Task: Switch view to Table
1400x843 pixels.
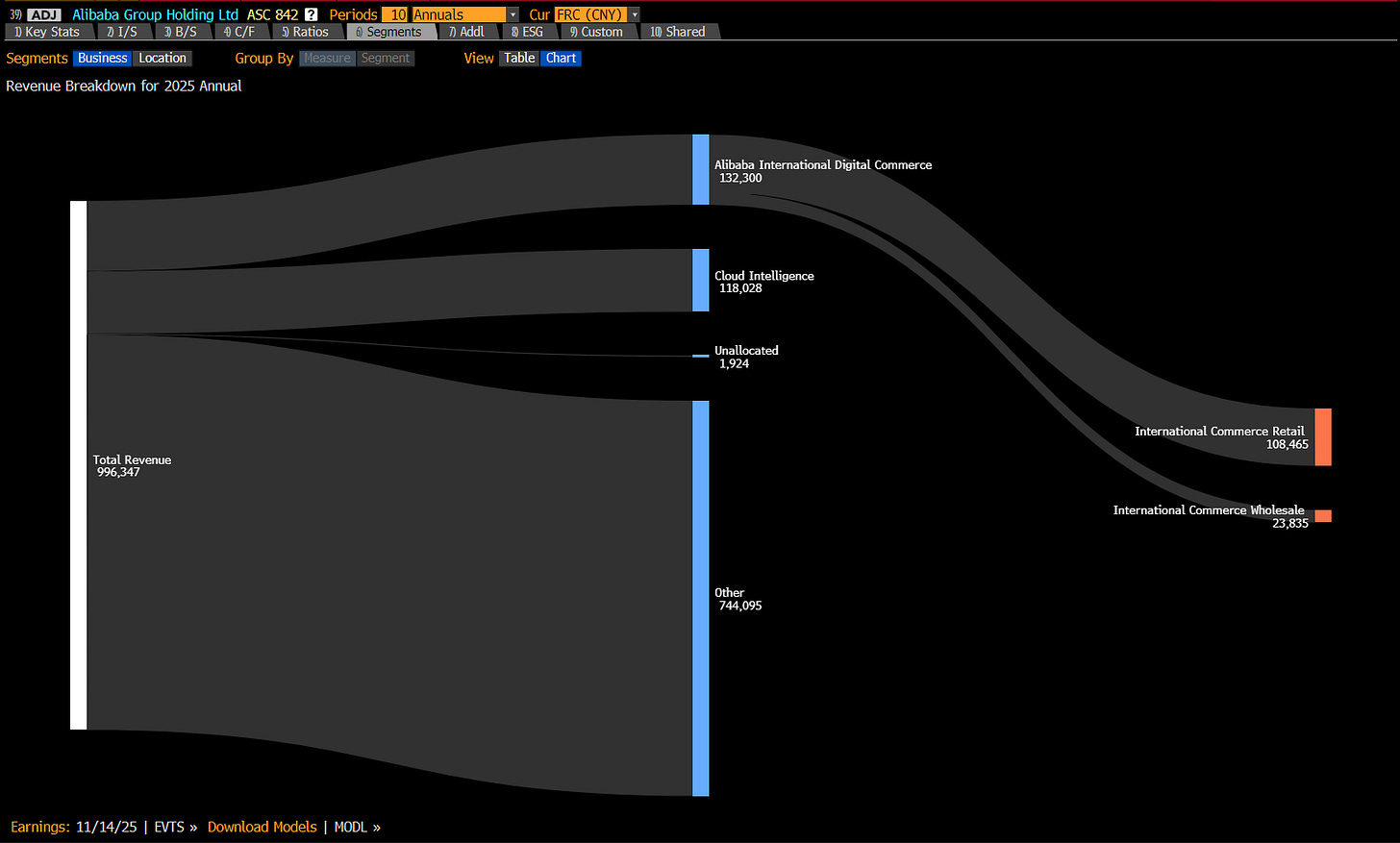Action: click(519, 58)
